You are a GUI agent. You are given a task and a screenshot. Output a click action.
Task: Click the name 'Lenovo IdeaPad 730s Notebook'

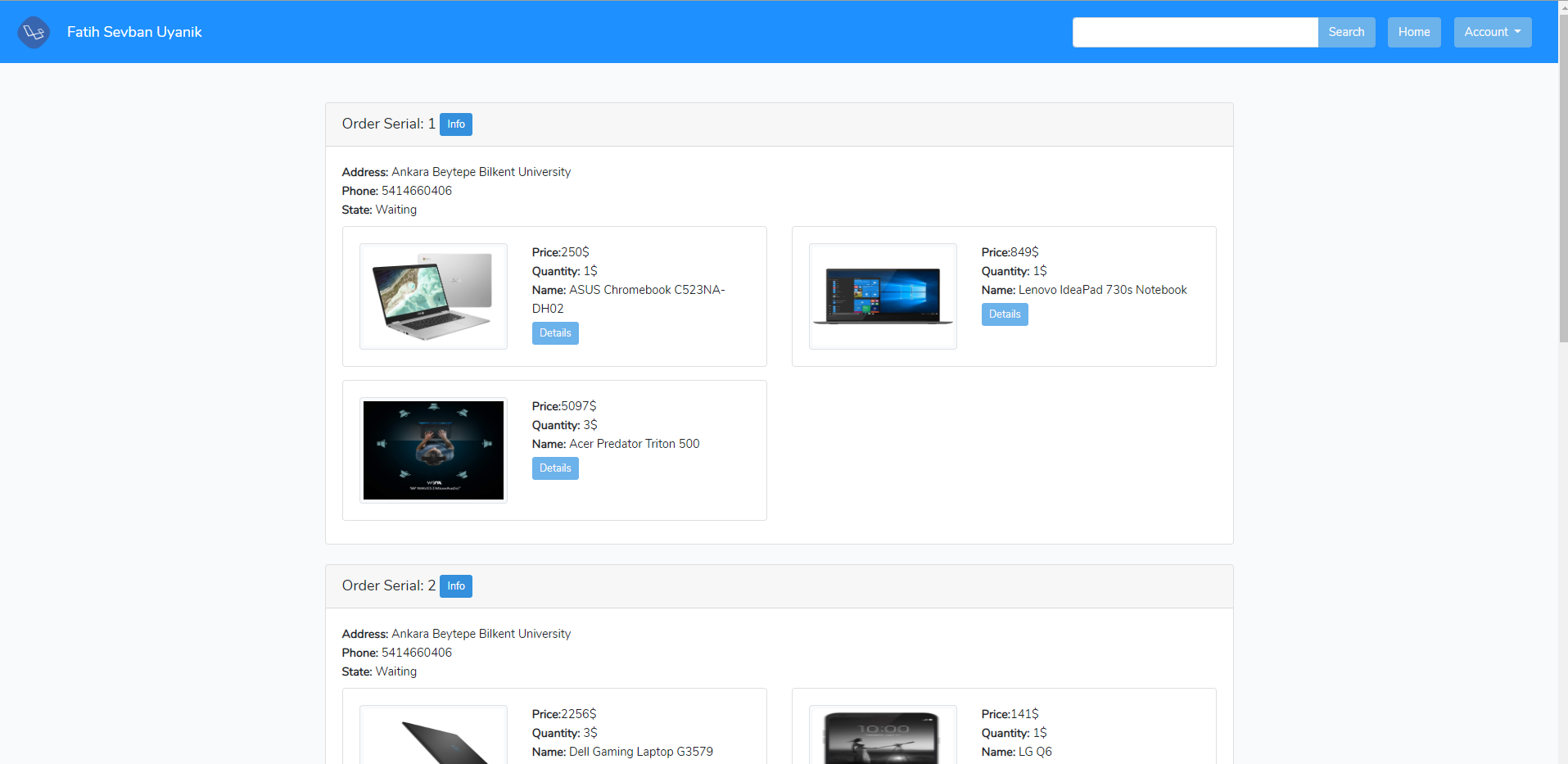point(1102,290)
